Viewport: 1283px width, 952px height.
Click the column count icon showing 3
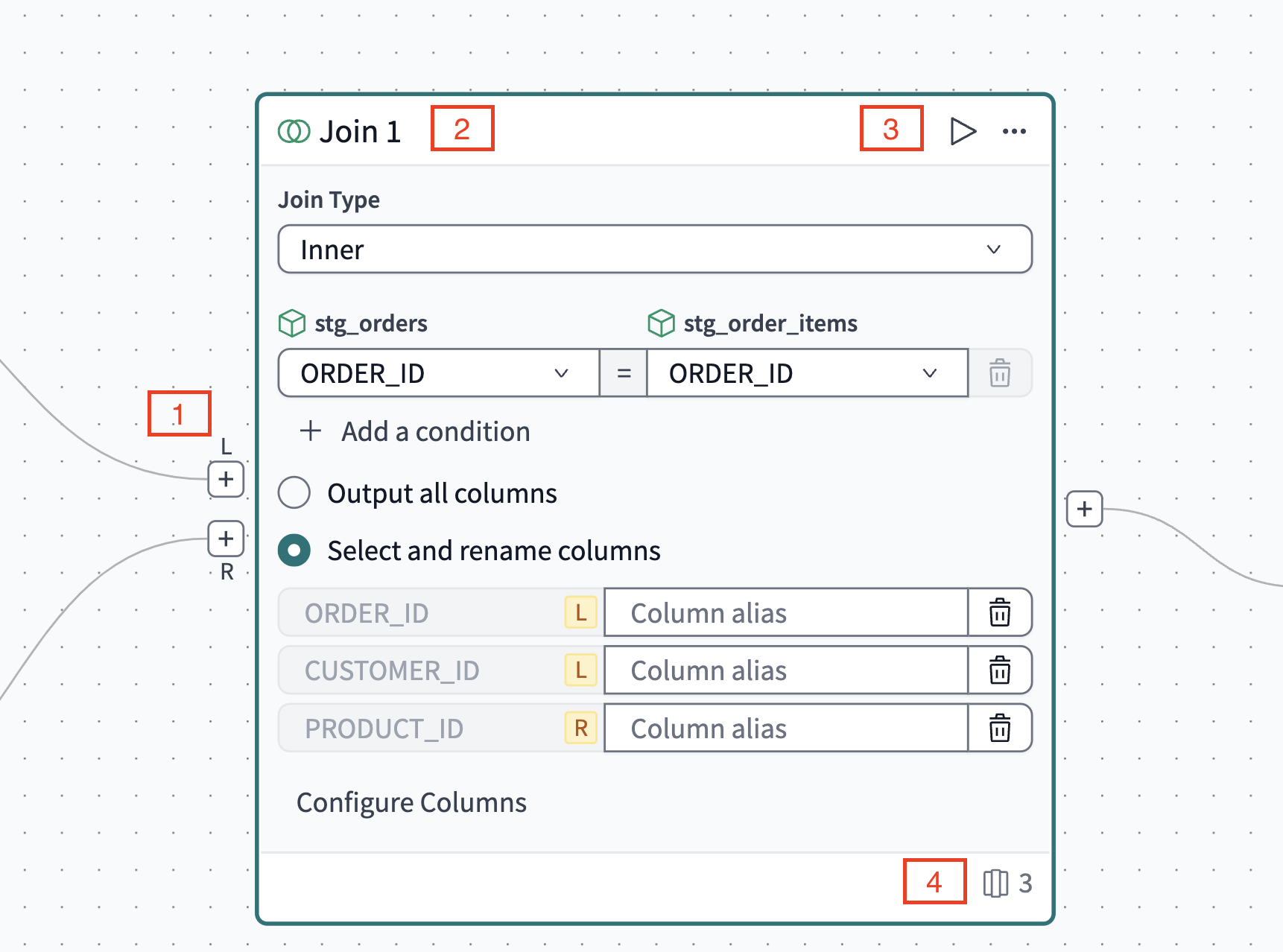[996, 883]
